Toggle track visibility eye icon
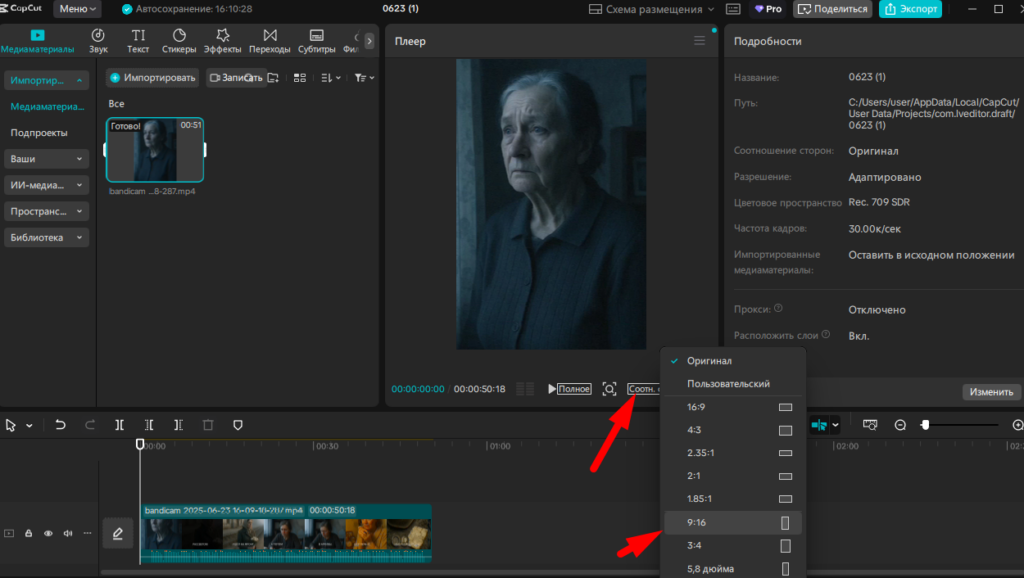The height and width of the screenshot is (578, 1024). pos(48,534)
